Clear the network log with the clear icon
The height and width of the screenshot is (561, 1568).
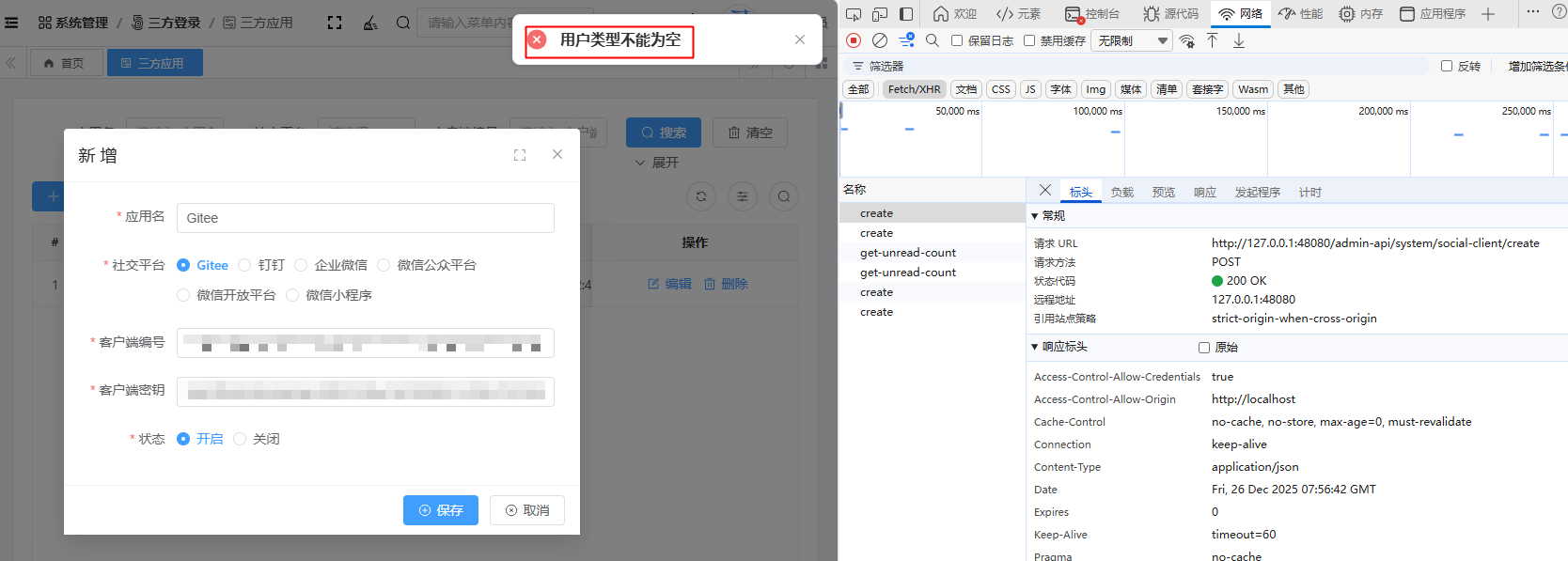point(880,40)
